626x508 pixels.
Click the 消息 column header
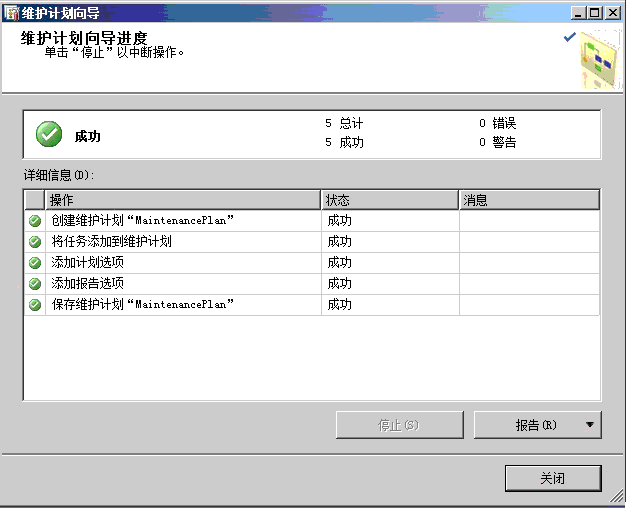[528, 200]
